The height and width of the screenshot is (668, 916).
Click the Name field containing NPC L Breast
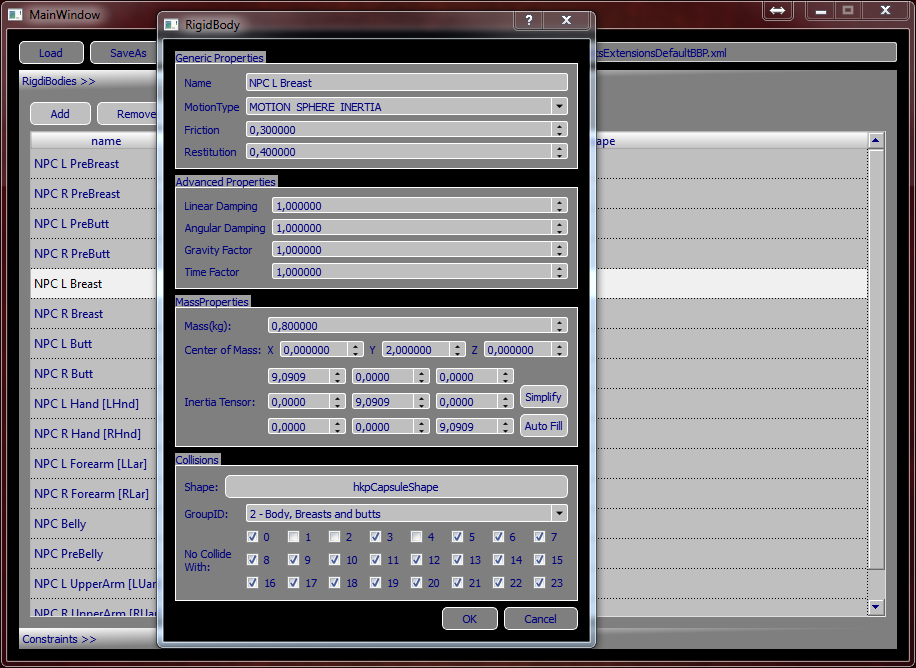tap(407, 83)
